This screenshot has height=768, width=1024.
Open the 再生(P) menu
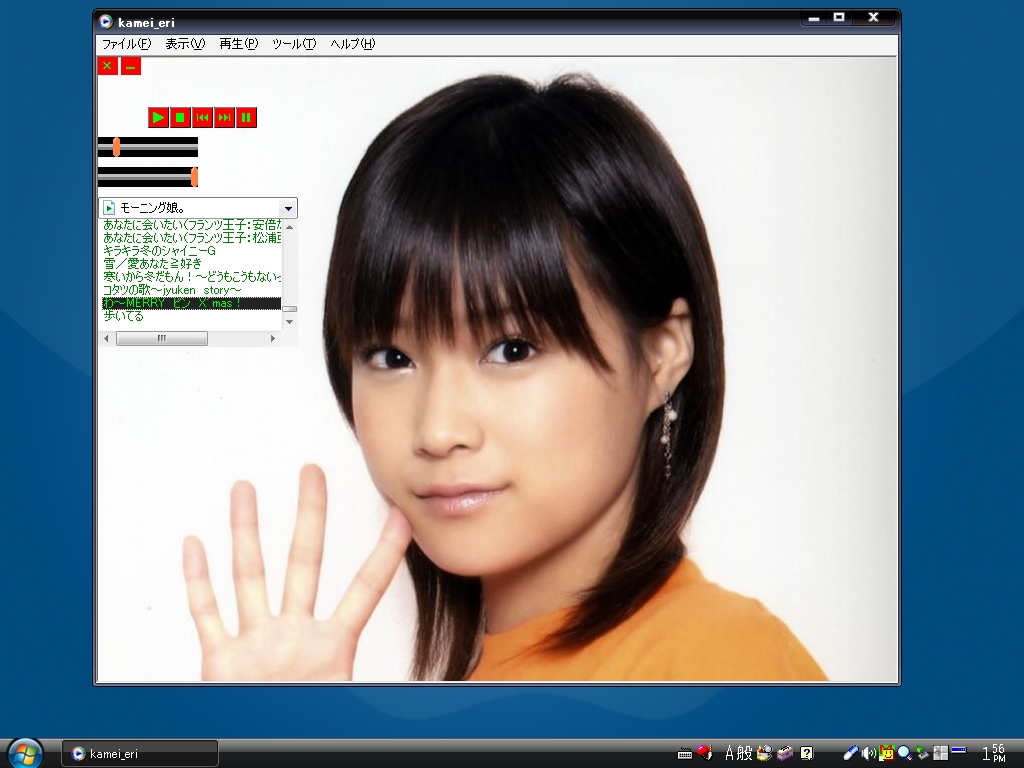tap(238, 44)
